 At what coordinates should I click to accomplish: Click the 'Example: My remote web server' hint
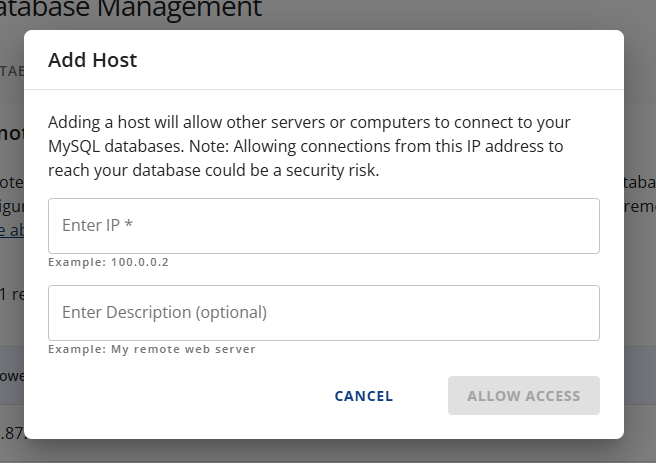click(152, 349)
